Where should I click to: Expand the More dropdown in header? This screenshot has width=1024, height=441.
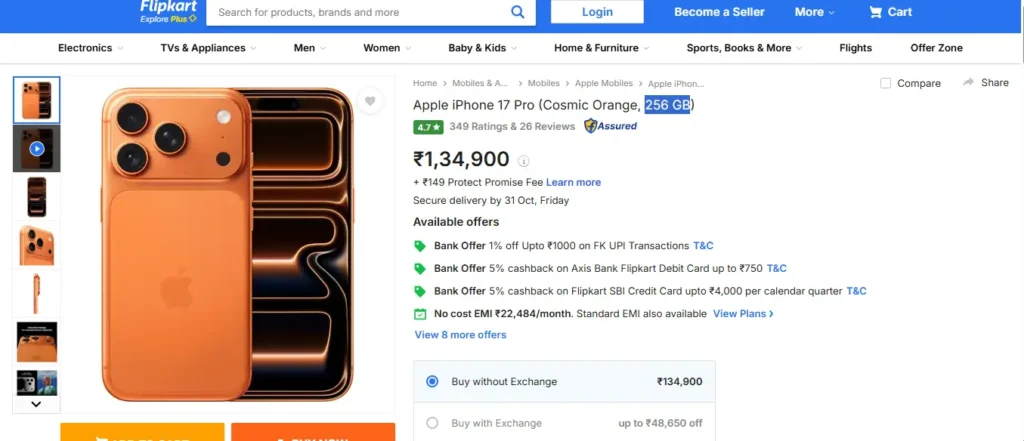[x=815, y=12]
